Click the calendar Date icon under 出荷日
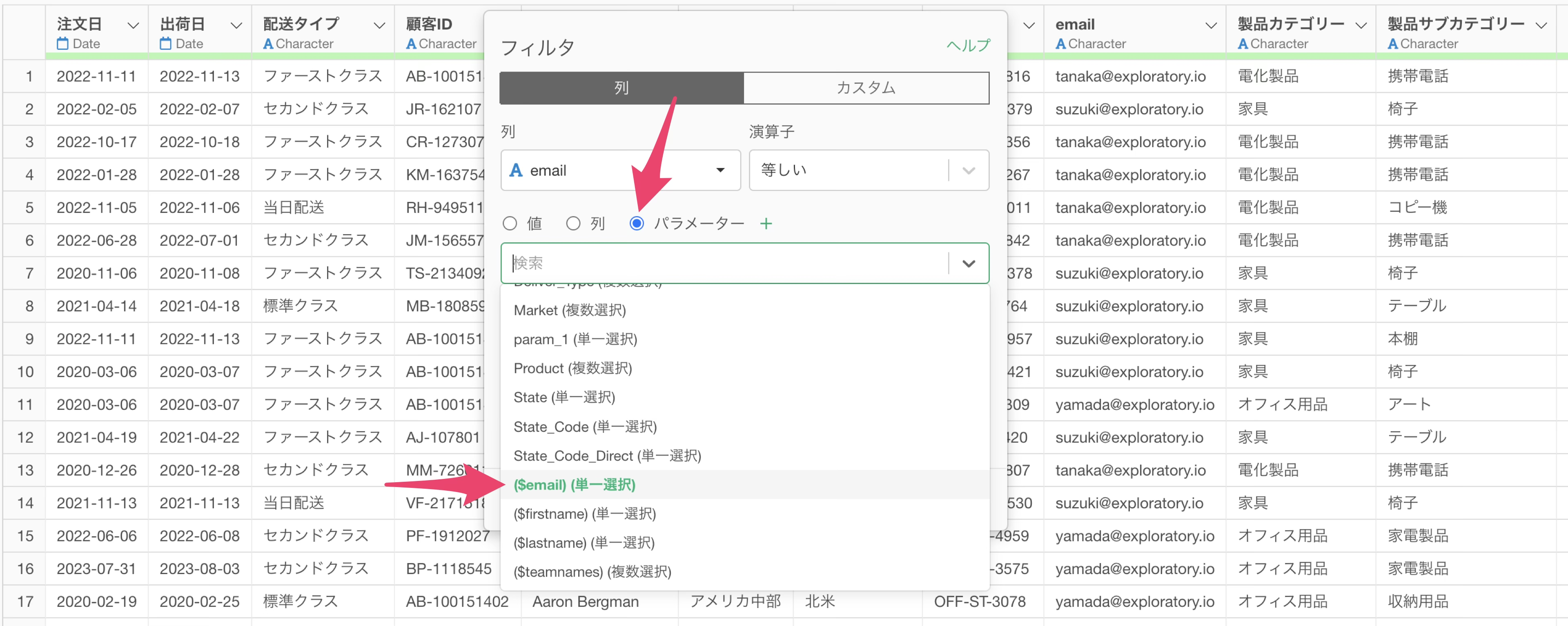1568x626 pixels. [x=165, y=44]
